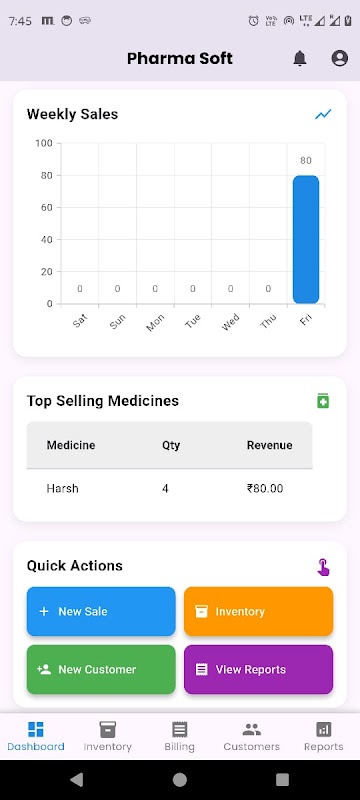Screen dimensions: 360x800
Task: Click the New Sale button
Action: pos(101,611)
